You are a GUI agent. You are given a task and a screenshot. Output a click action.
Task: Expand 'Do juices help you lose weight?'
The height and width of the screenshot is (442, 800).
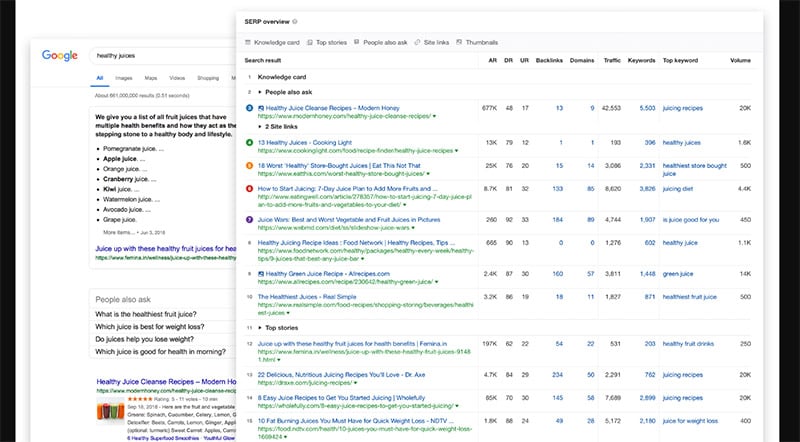(x=144, y=339)
